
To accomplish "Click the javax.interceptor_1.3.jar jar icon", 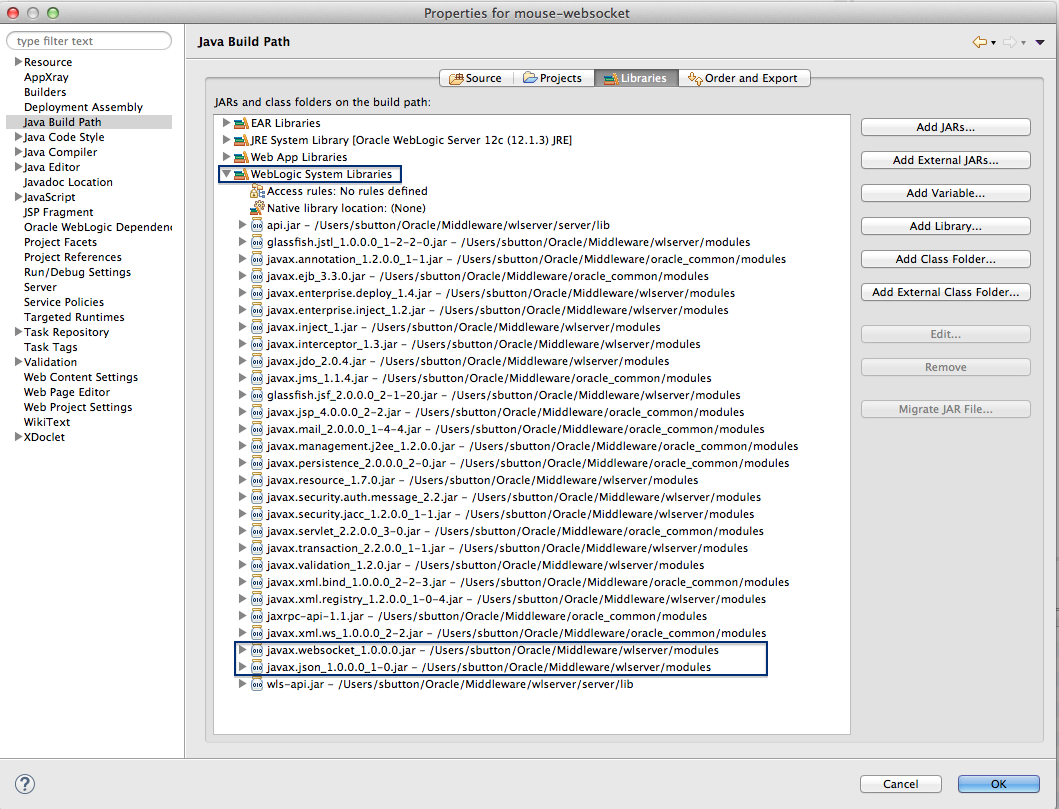I will (257, 344).
